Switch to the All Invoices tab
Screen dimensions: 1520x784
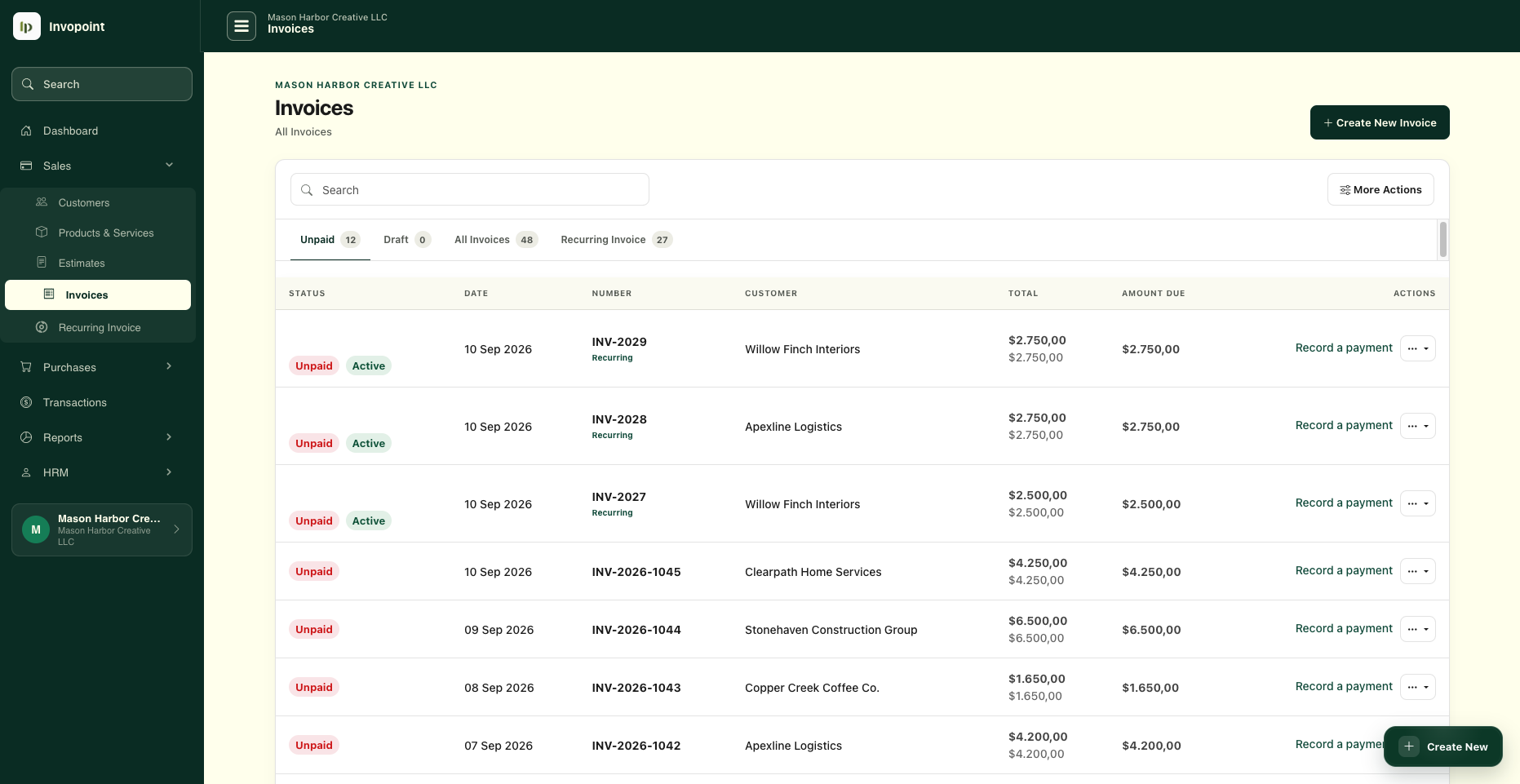(x=496, y=240)
